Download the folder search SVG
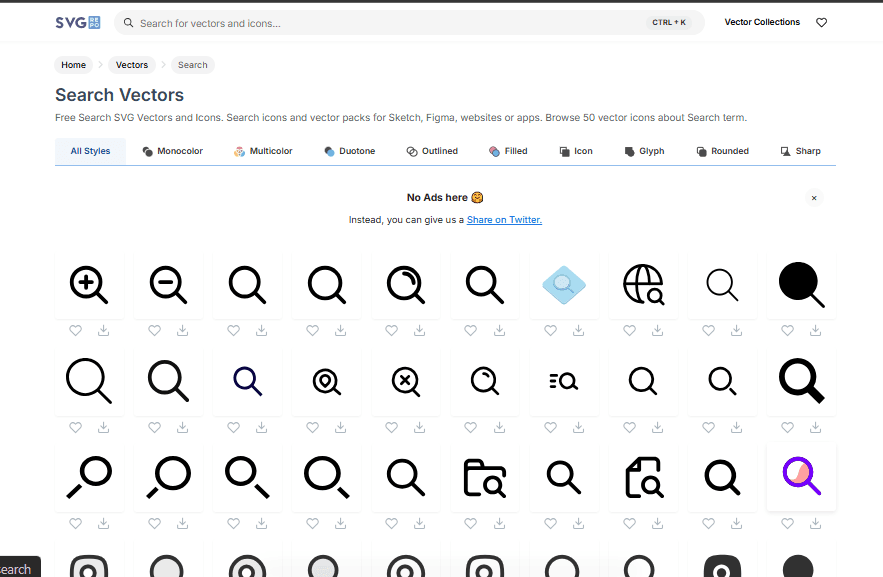Image resolution: width=883 pixels, height=577 pixels. 500,524
